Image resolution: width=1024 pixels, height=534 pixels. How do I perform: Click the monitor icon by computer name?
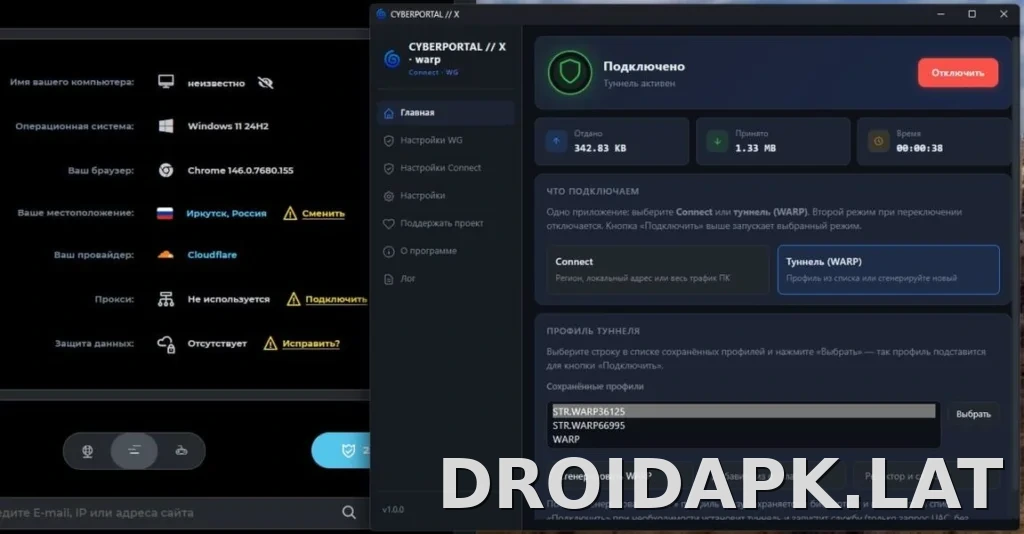tap(166, 82)
